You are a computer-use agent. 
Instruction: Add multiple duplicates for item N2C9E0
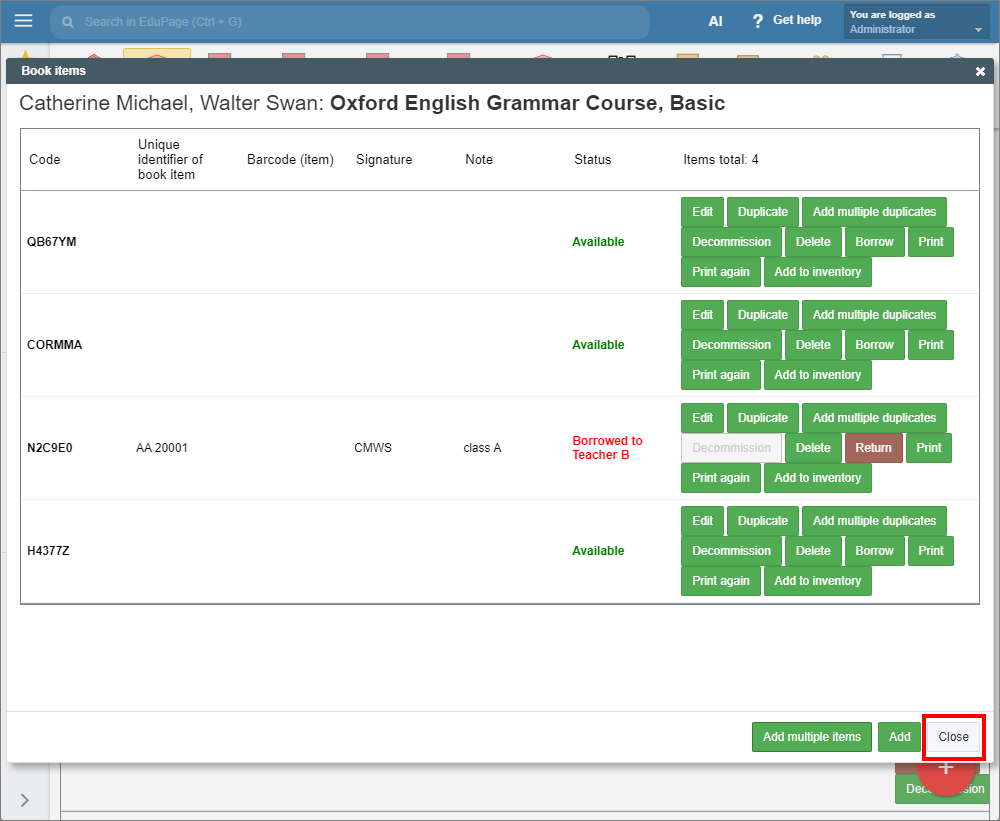click(x=874, y=418)
